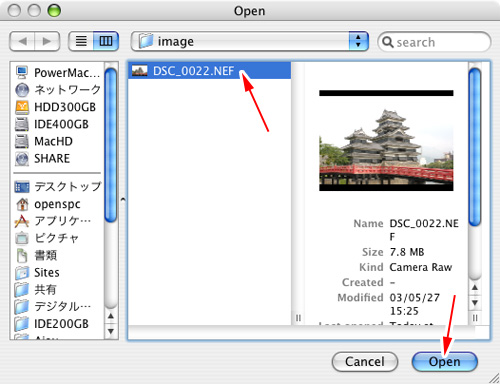Click the Kind value Camera Raw
Viewport: 500px width, 384px height.
click(x=421, y=267)
